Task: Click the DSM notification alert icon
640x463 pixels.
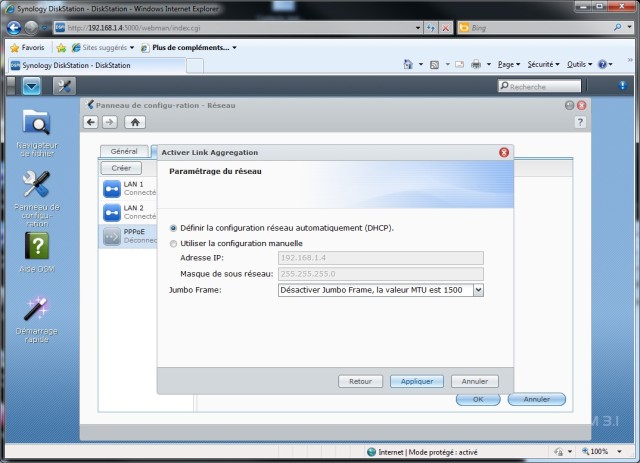Action: 622,85
